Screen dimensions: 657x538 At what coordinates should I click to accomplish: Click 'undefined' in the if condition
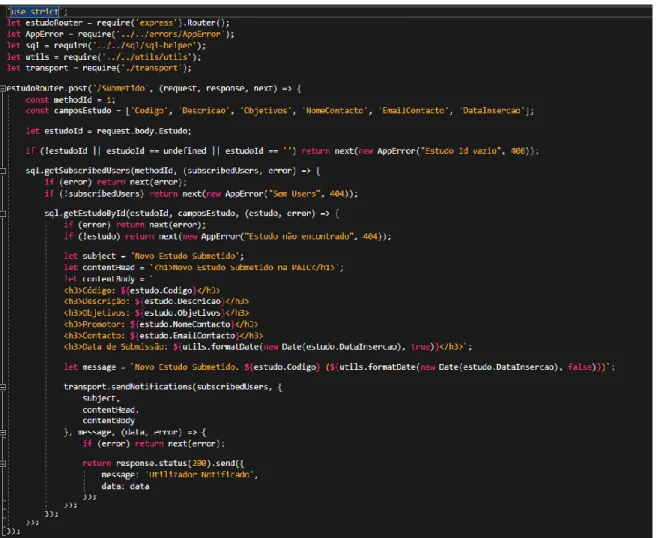(x=185, y=151)
